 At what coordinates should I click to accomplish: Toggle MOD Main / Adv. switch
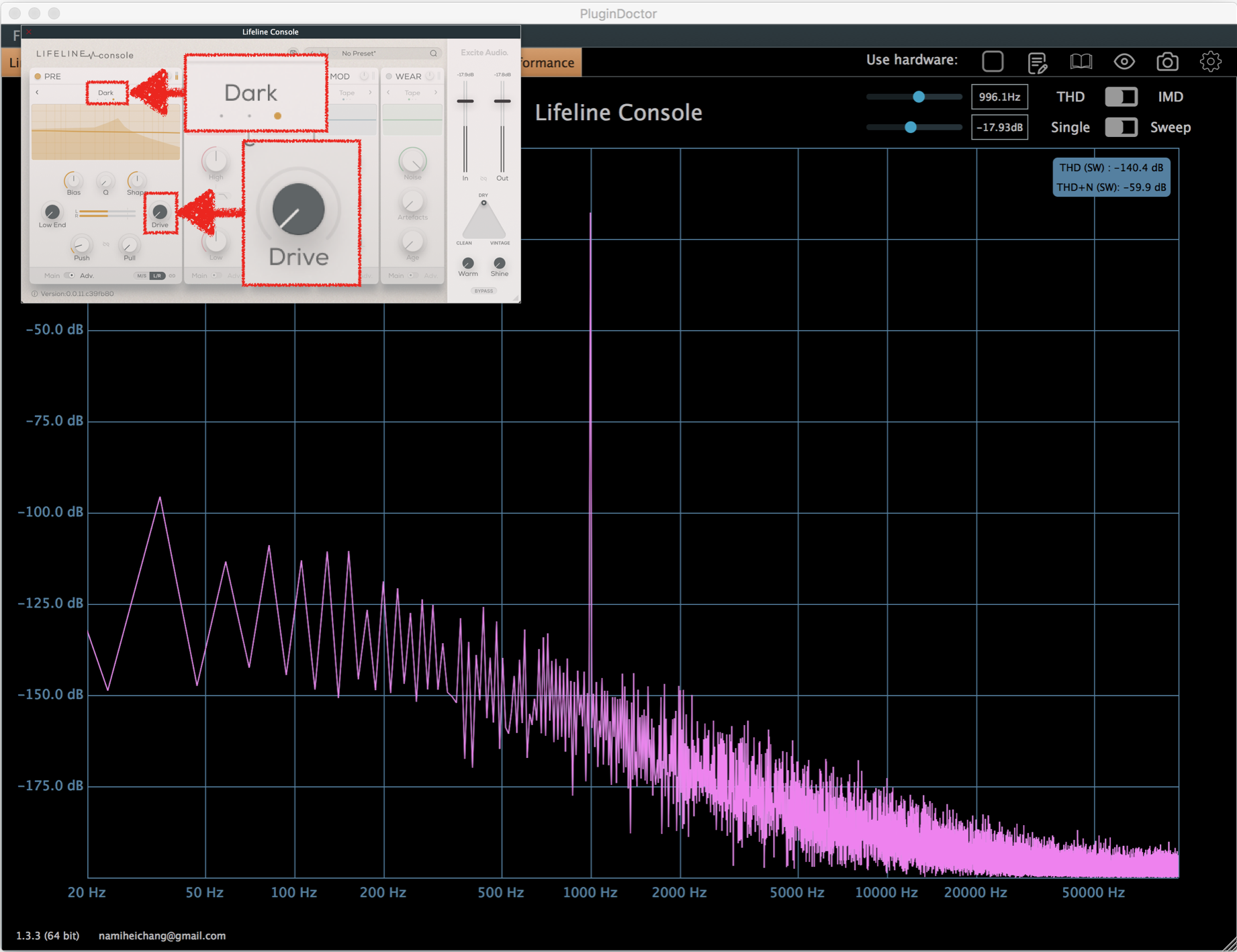pos(216,275)
